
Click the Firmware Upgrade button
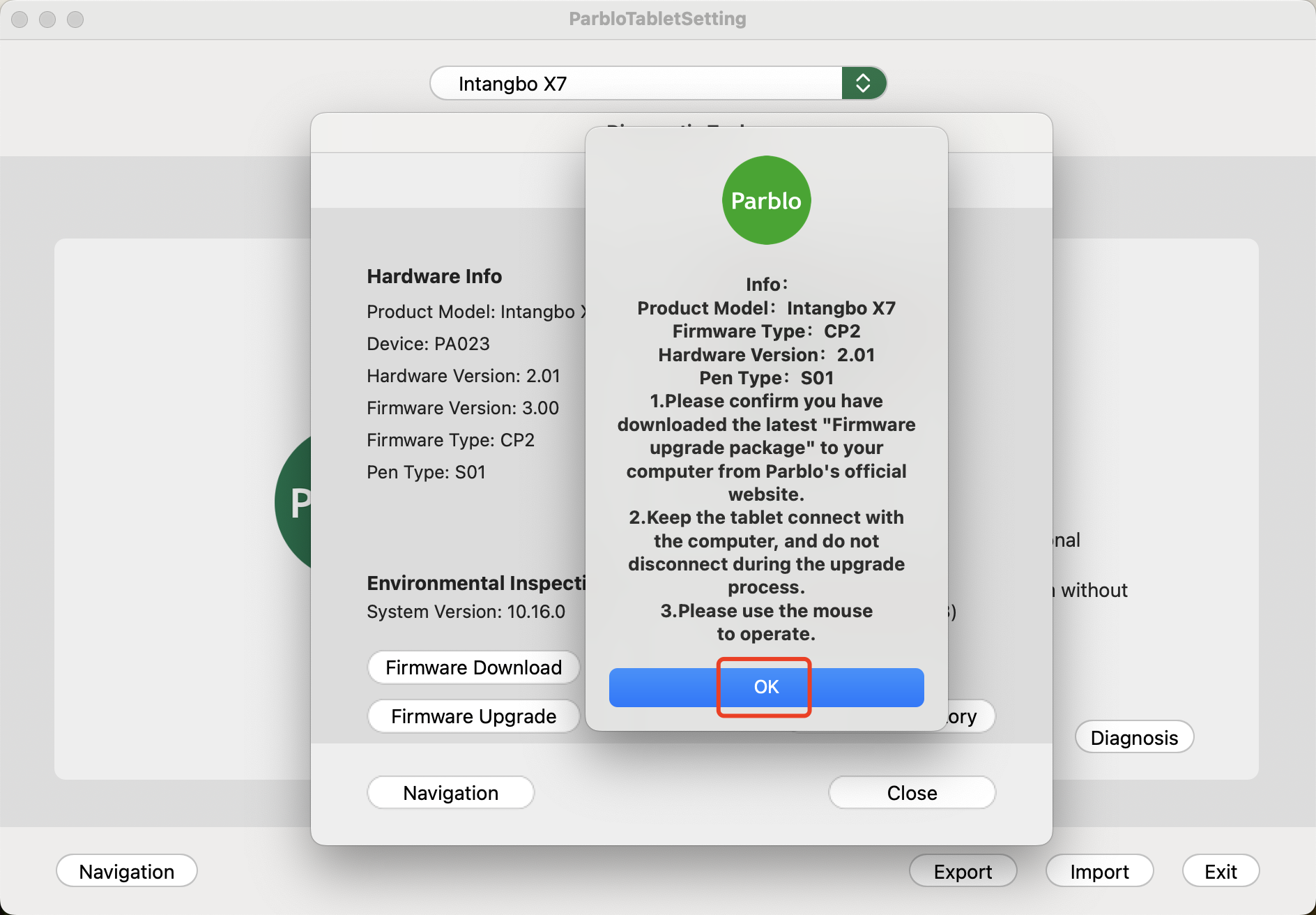point(474,716)
